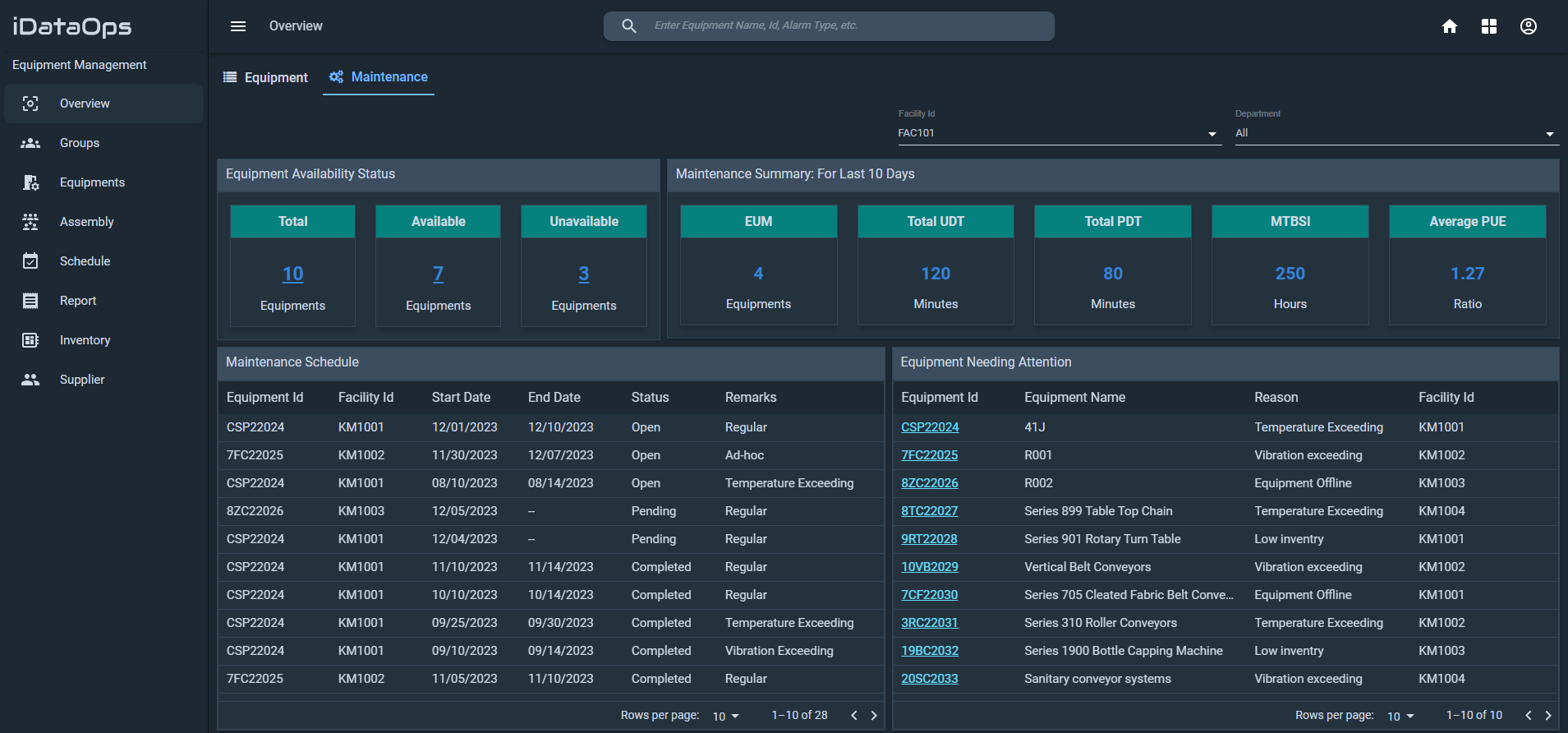Open the user account profile icon

pos(1529,26)
